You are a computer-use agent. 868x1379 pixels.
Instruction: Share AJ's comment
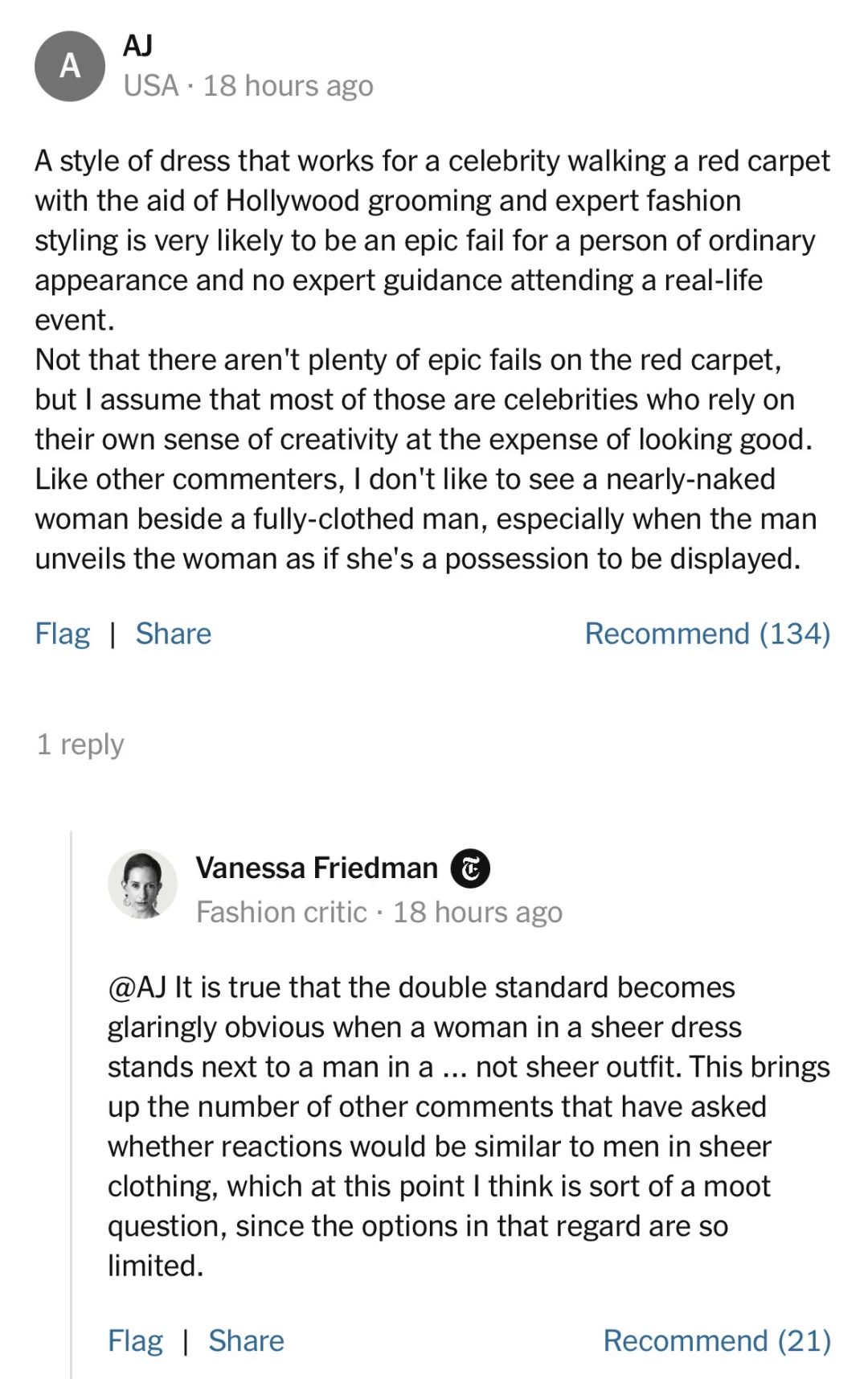[x=173, y=634]
